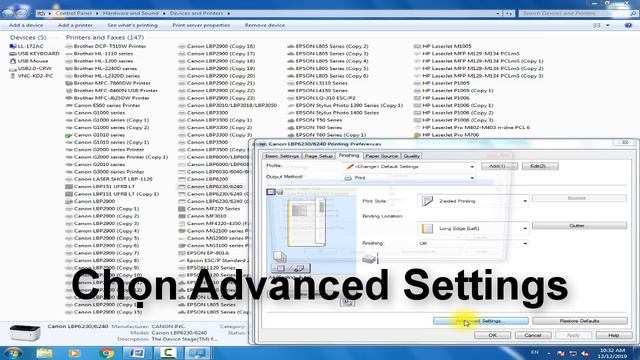Screen dimensions: 640x360
Task: Select Canon LBP6230/6240 in the printer list
Action: [x=210, y=187]
